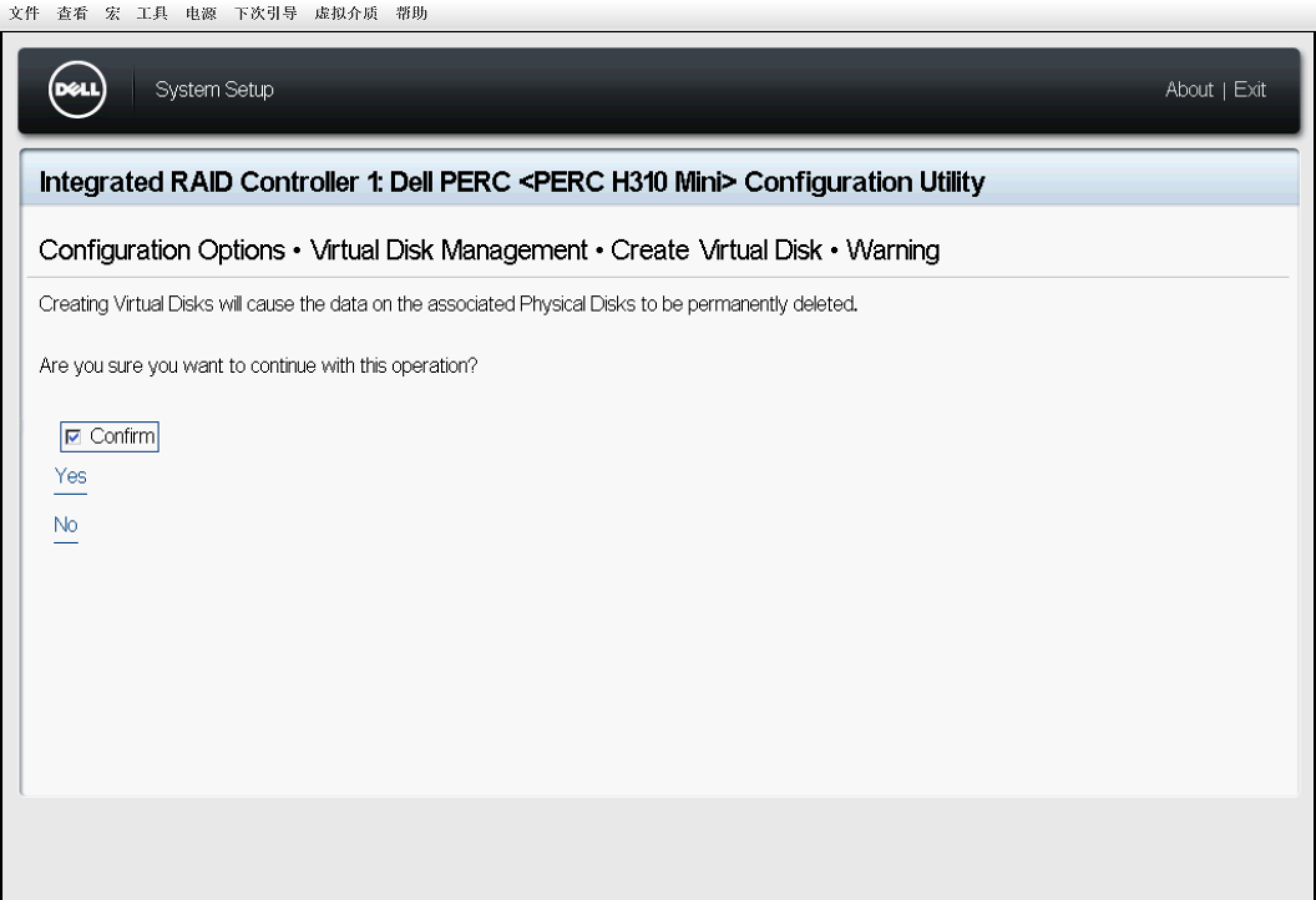Click the Create Virtual Disk breadcrumb text
Viewport: 1316px width, 900px height.
point(716,251)
